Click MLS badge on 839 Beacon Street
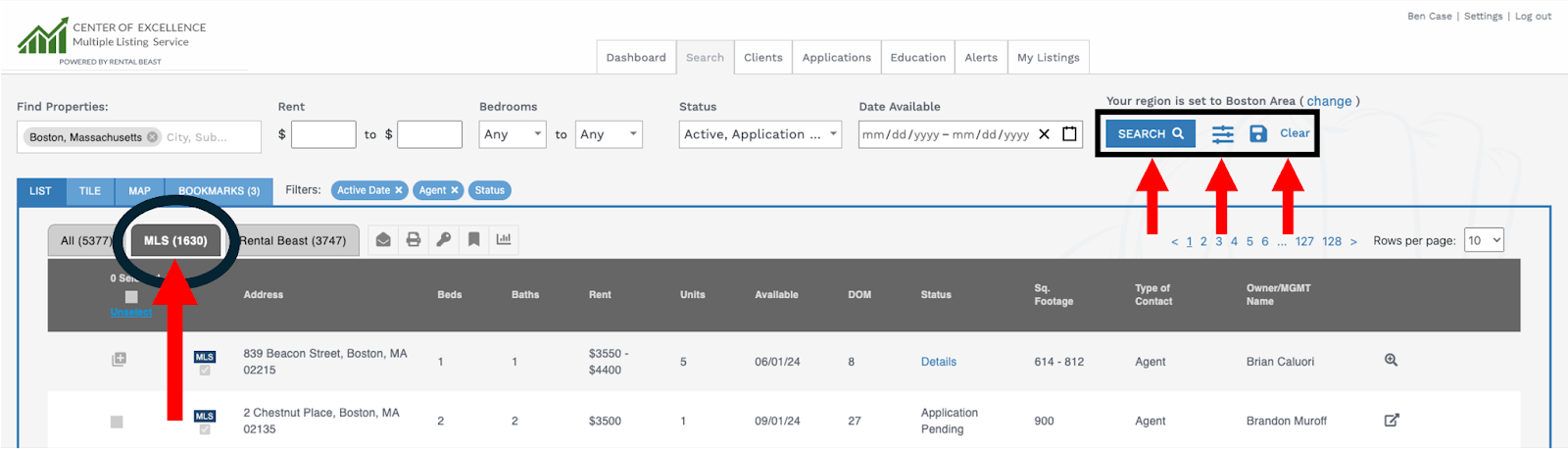Screen dimensions: 1568x449 click(205, 357)
